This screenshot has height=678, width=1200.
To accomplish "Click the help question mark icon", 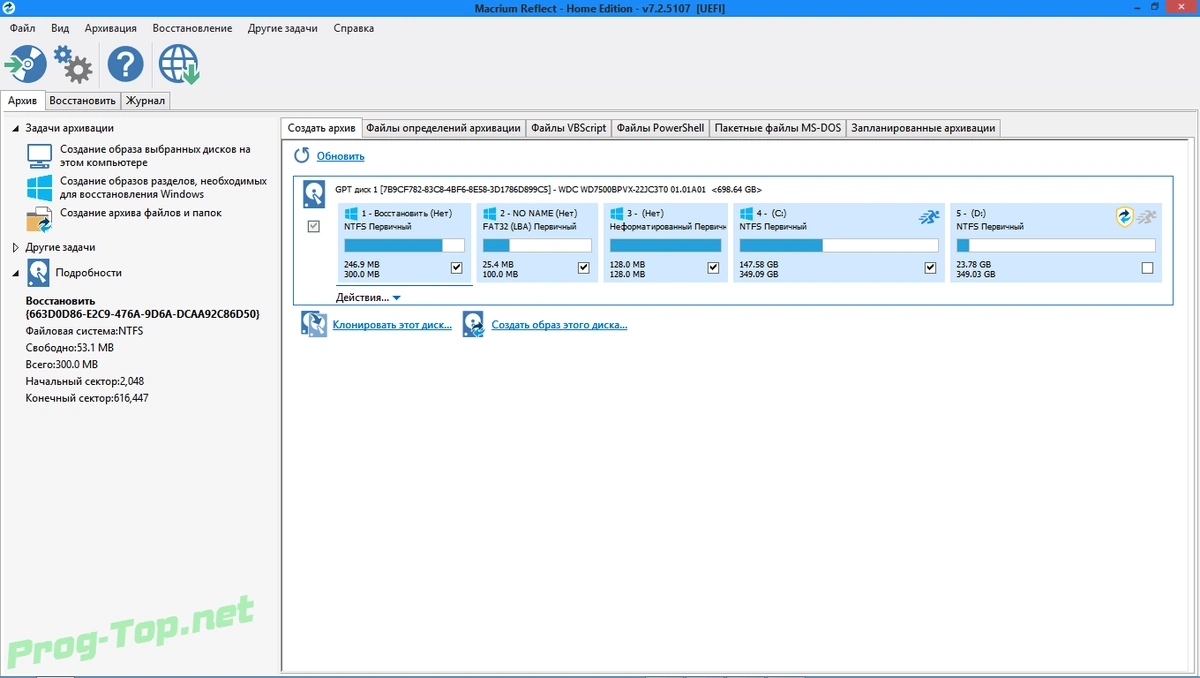I will (125, 65).
